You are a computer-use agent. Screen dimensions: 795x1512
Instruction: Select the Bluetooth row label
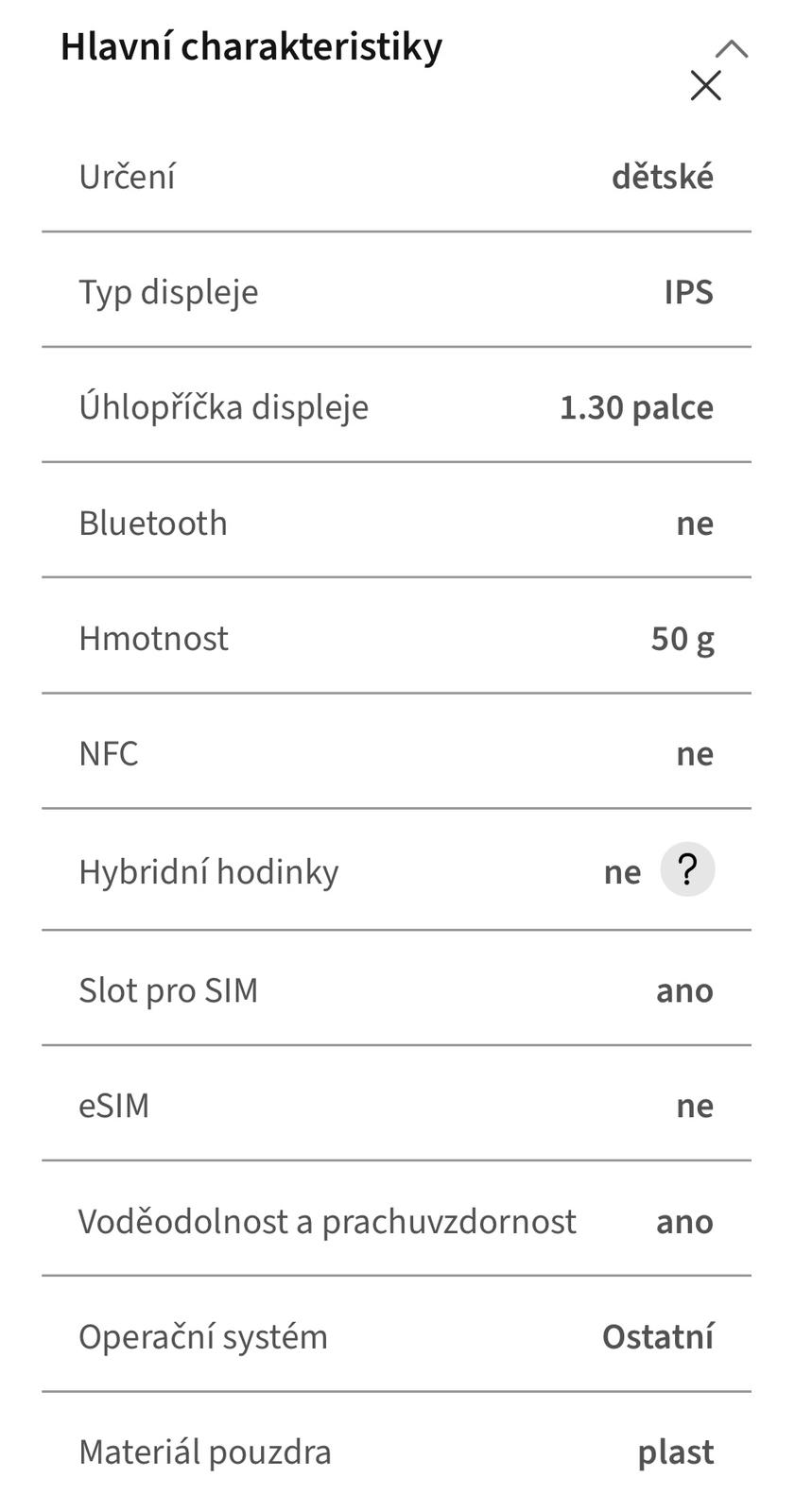pyautogui.click(x=153, y=523)
